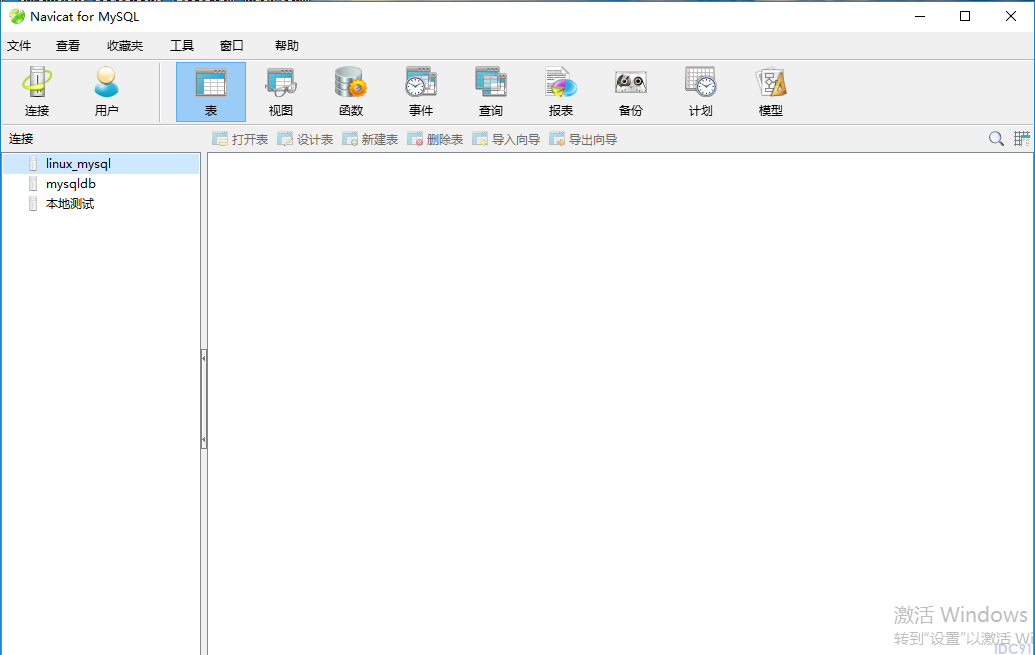The image size is (1035, 655).
Task: Click 设计表 (Design Table) button
Action: tap(305, 139)
